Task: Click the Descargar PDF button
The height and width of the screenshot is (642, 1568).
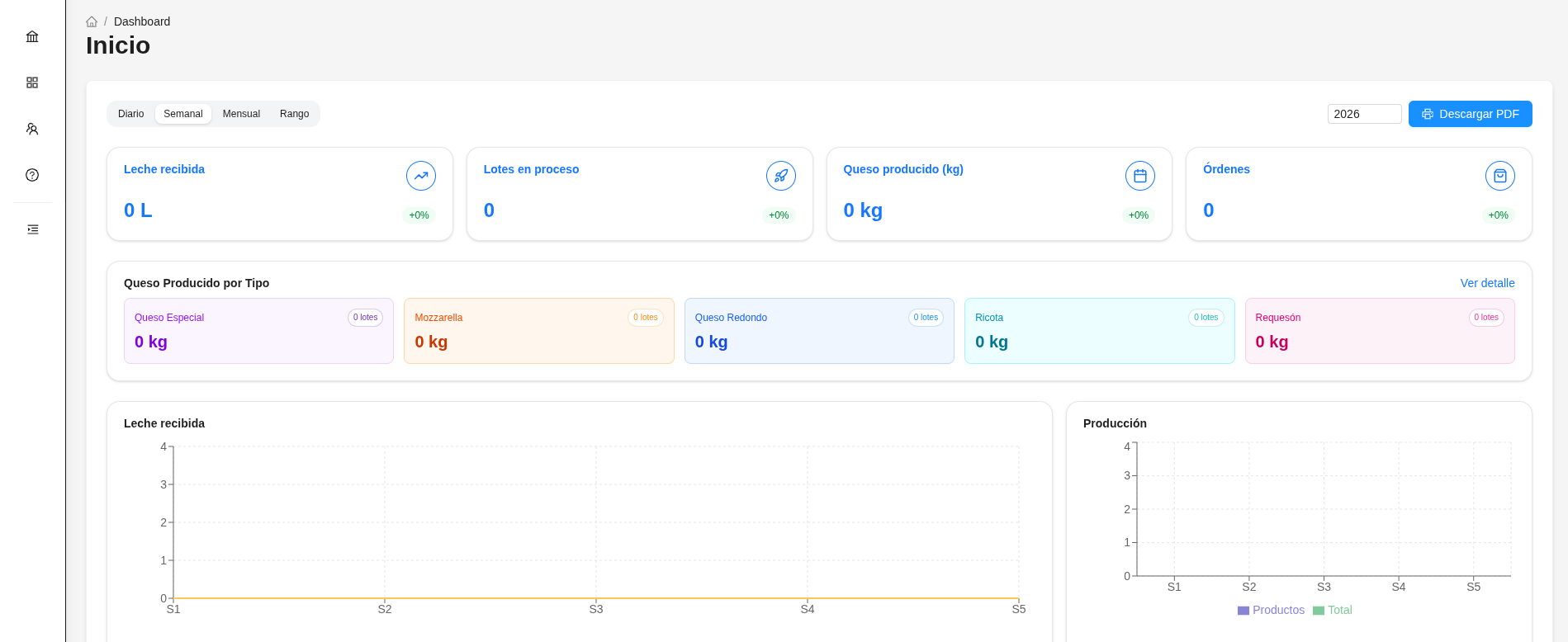Action: coord(1471,114)
